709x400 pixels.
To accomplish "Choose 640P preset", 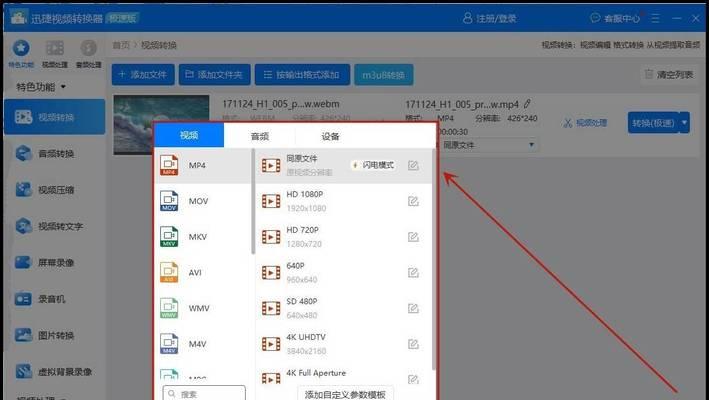I will 344,273.
